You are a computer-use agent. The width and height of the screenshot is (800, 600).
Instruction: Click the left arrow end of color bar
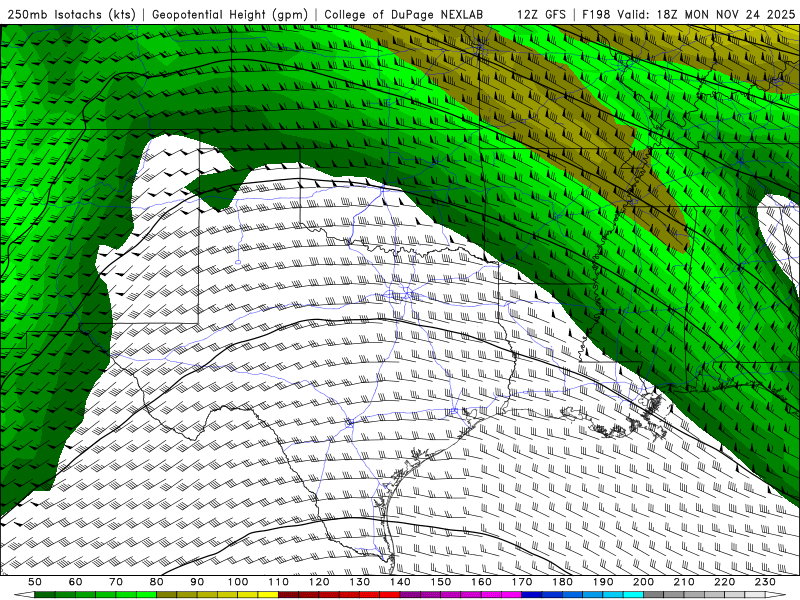[23, 595]
